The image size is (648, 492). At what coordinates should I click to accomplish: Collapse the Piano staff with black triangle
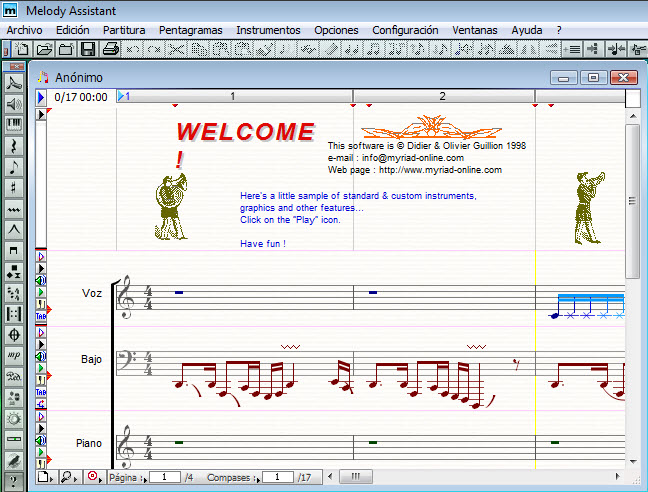click(40, 428)
